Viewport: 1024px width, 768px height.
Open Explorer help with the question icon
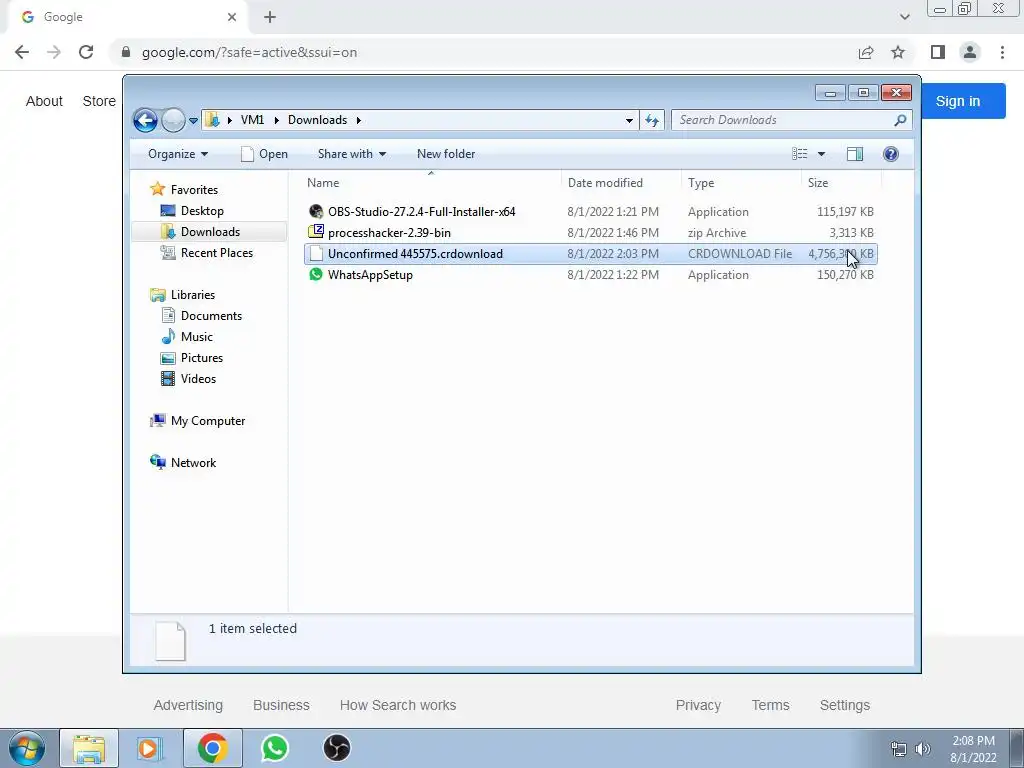point(891,154)
